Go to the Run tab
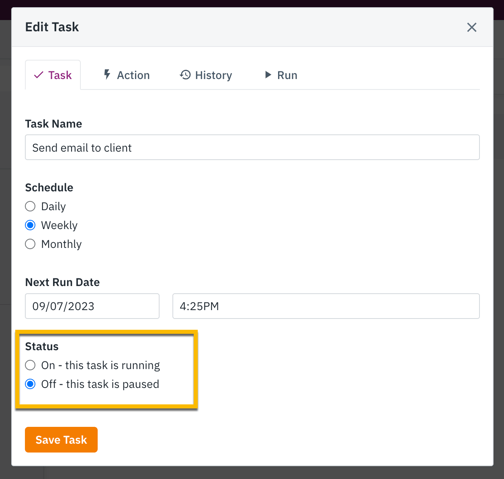The image size is (504, 479). (281, 75)
